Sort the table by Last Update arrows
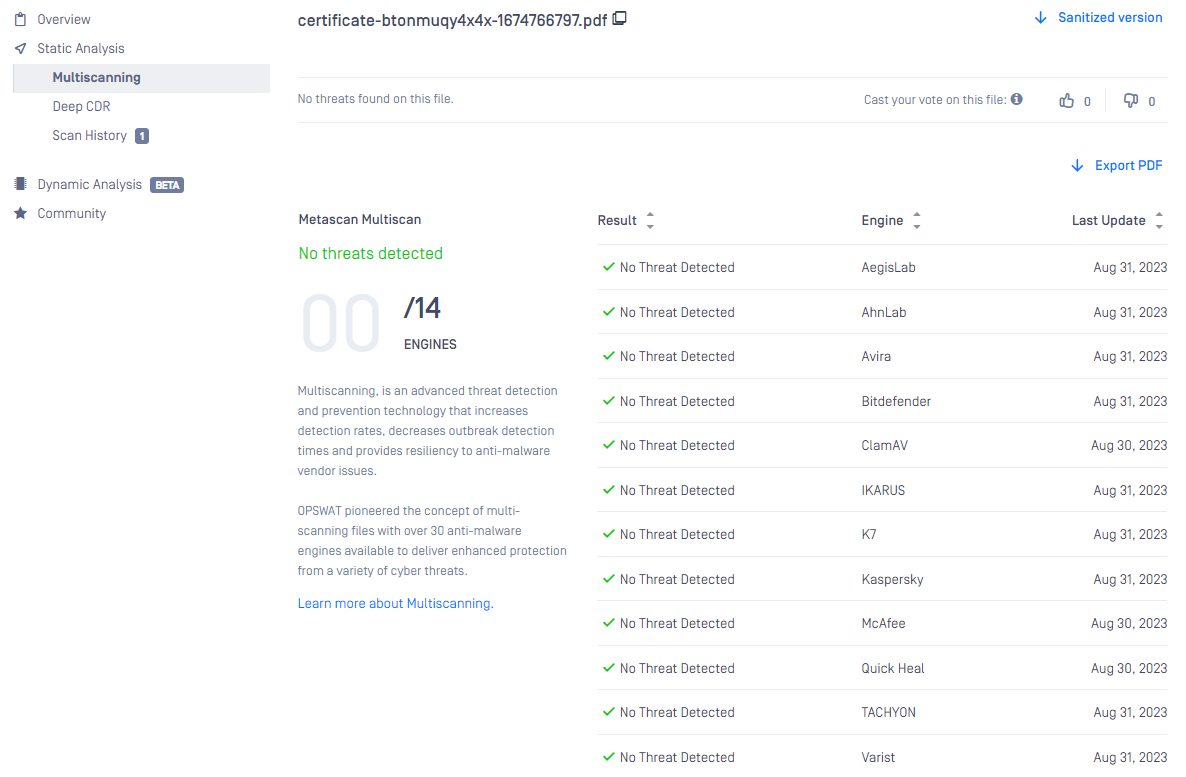This screenshot has width=1186, height=777. pos(1159,220)
